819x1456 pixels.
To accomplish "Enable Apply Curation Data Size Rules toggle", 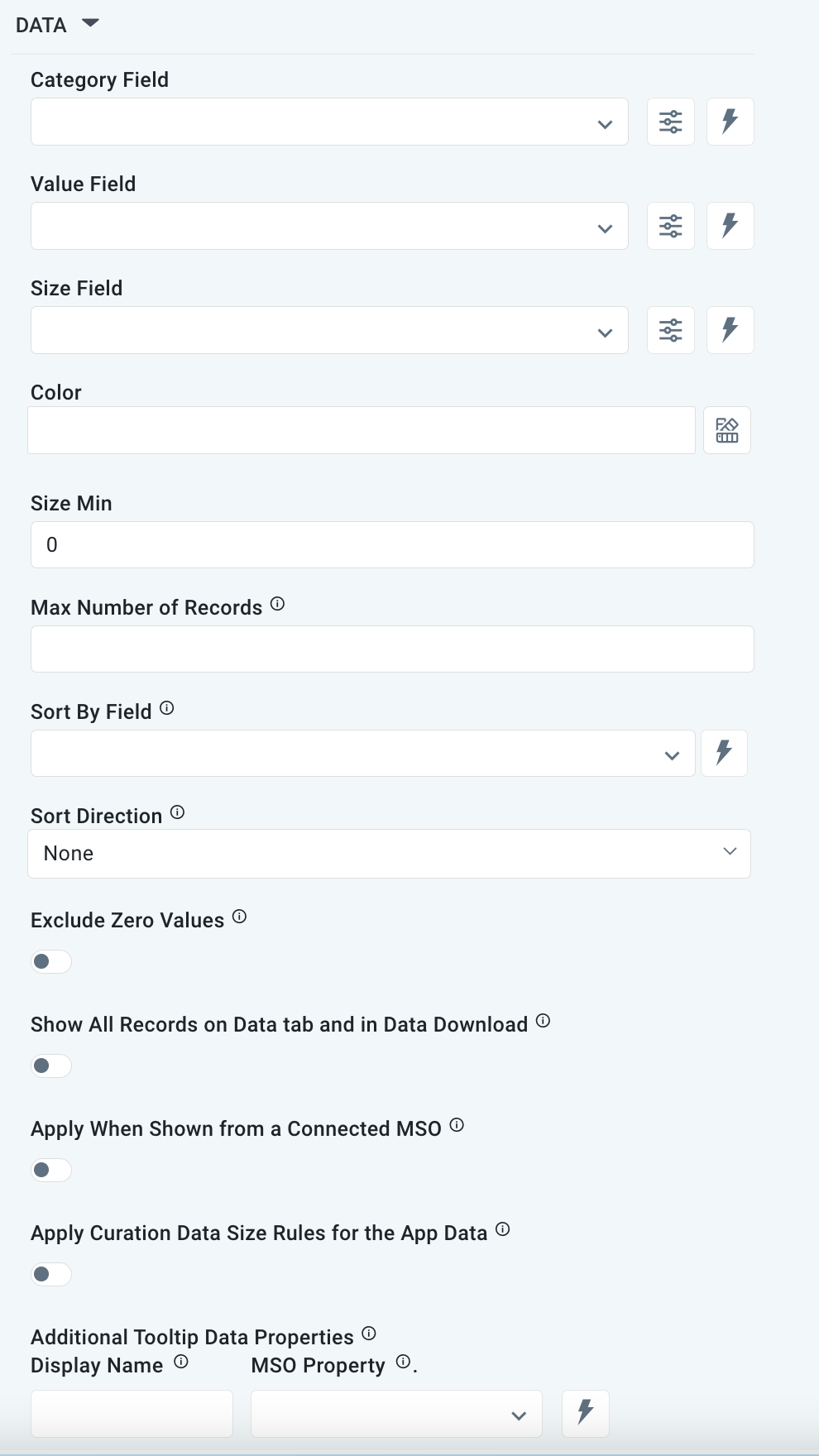I will click(50, 1274).
